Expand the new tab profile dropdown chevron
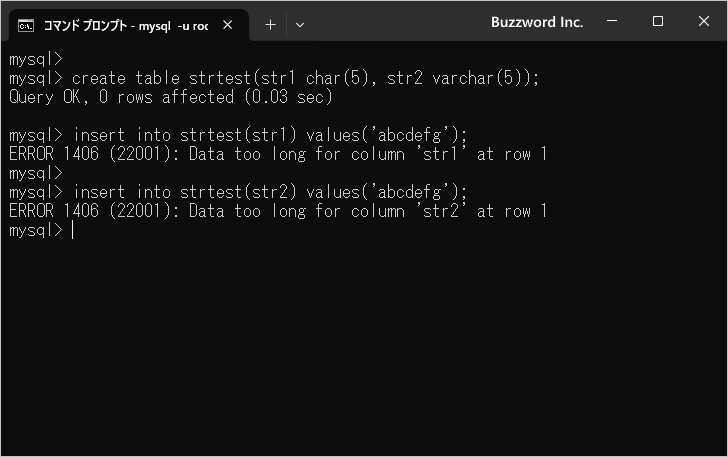The image size is (728, 457). [300, 25]
